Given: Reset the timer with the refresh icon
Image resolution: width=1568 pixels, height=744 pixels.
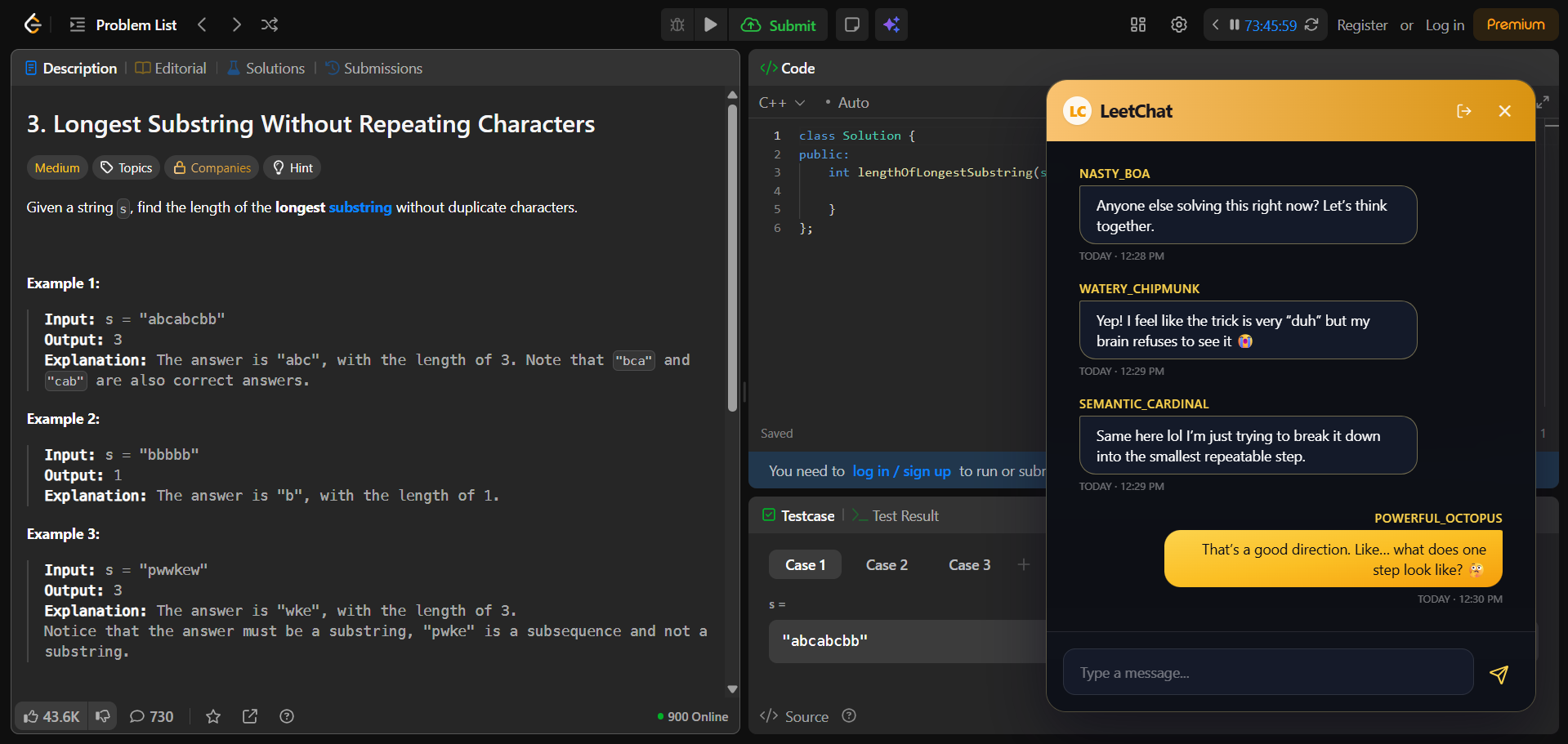Looking at the screenshot, I should [x=1312, y=25].
